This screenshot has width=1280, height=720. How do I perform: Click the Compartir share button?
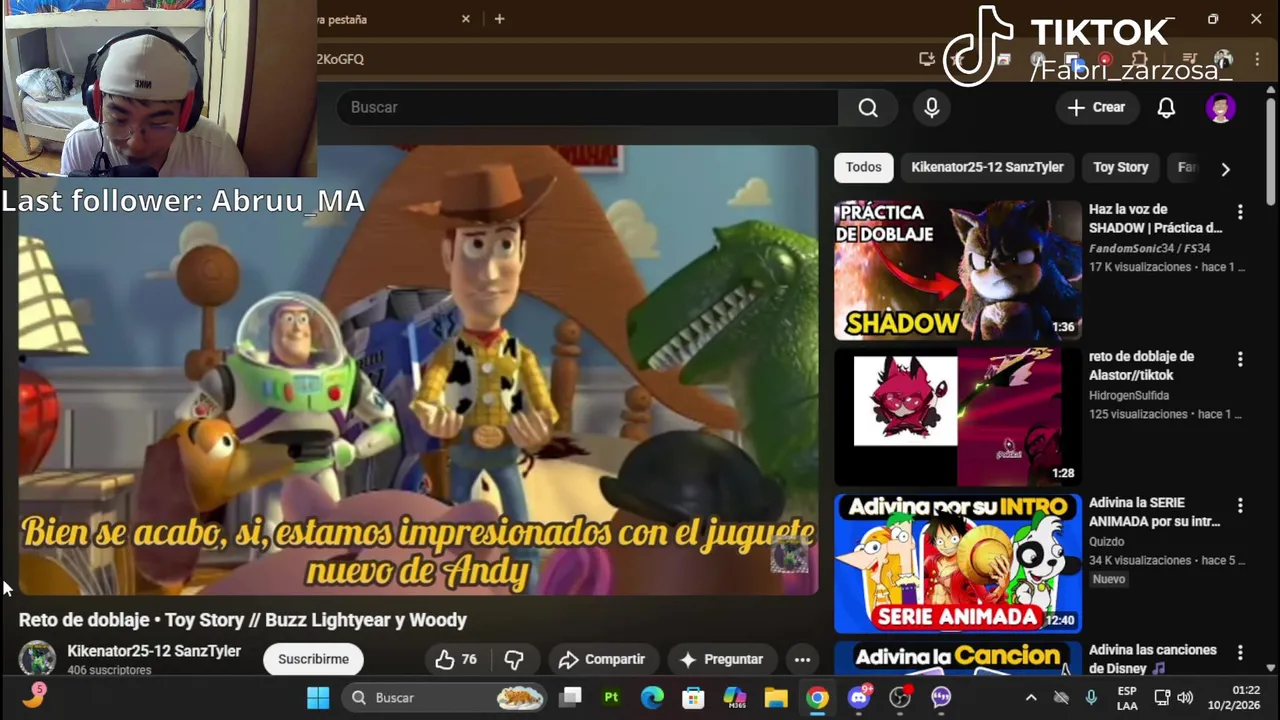coord(602,659)
